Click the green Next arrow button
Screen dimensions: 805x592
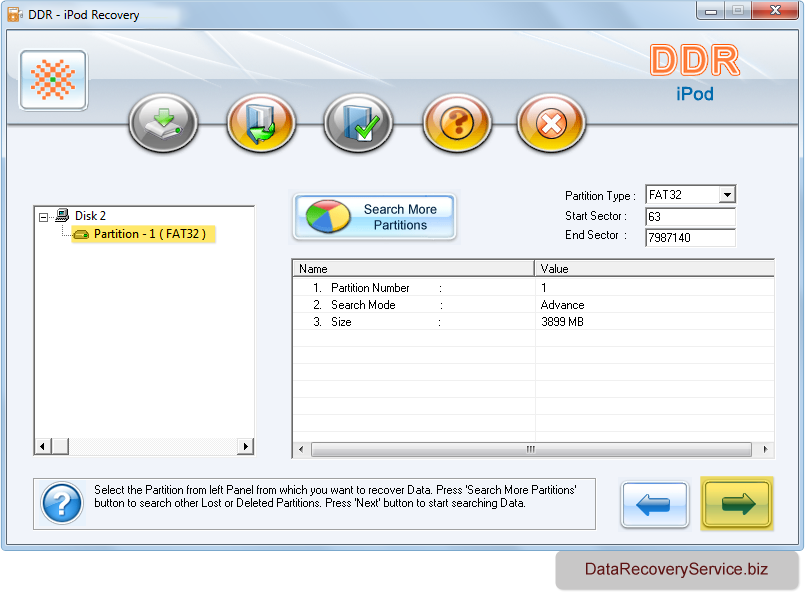point(737,504)
